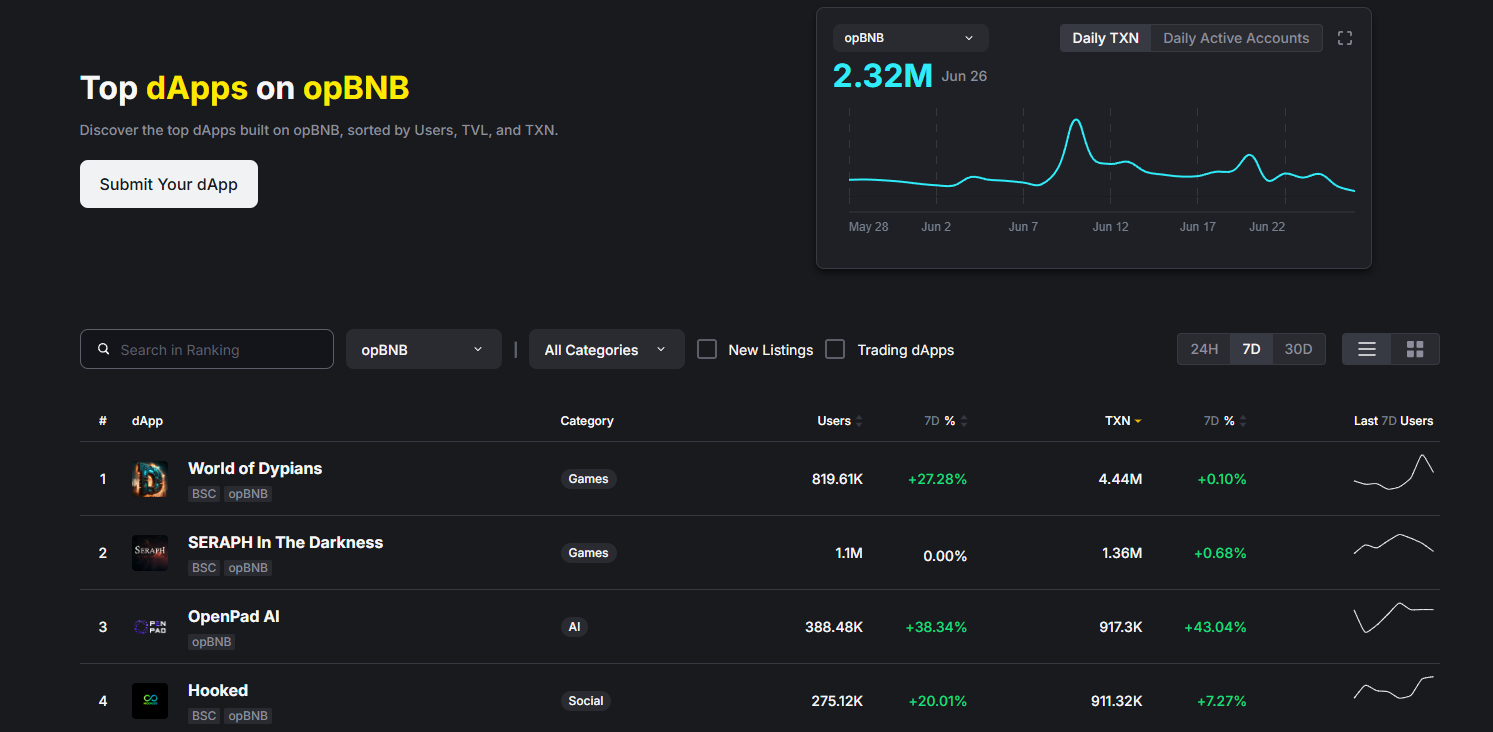The width and height of the screenshot is (1493, 732).
Task: Enable the New Listings checkbox
Action: pyautogui.click(x=707, y=349)
